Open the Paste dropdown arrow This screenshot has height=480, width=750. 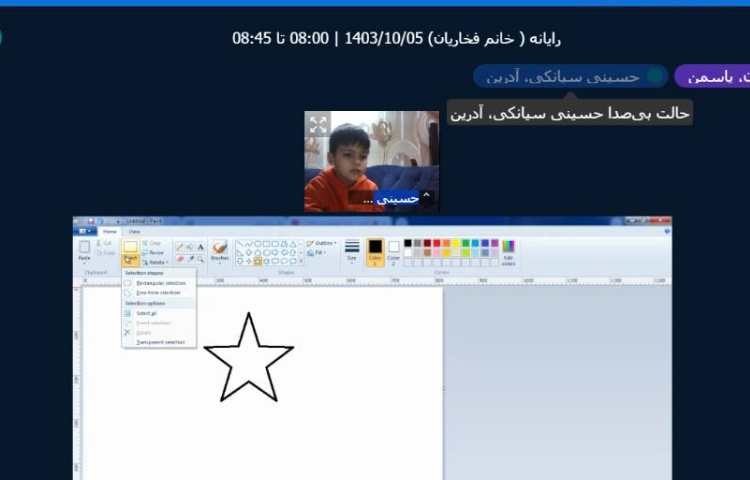pyautogui.click(x=85, y=261)
